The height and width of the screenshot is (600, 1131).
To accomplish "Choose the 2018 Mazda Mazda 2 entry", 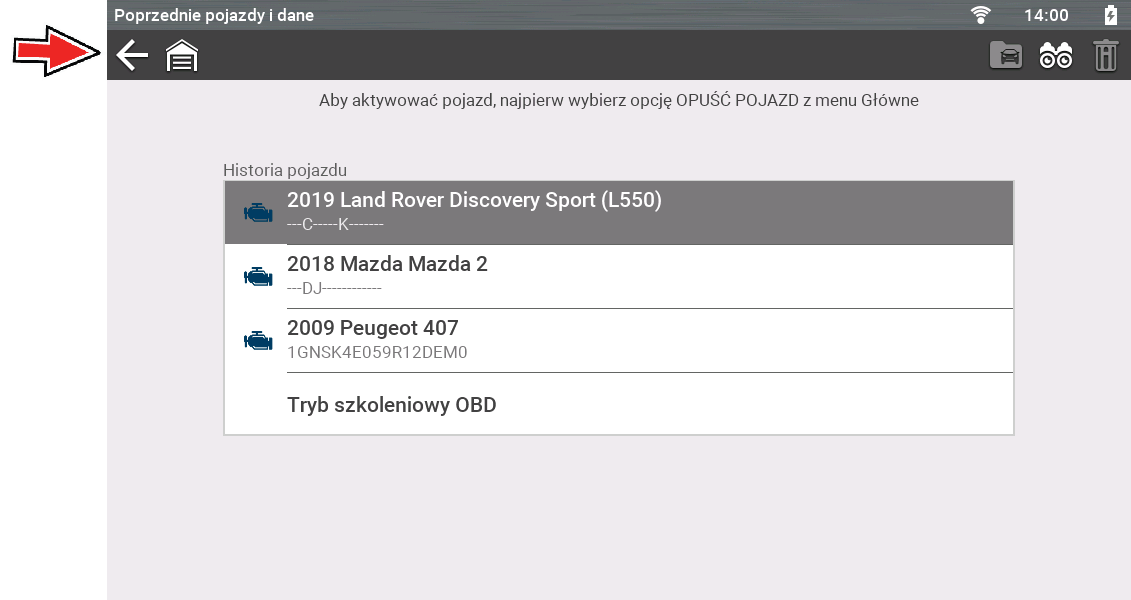I will click(x=387, y=264).
